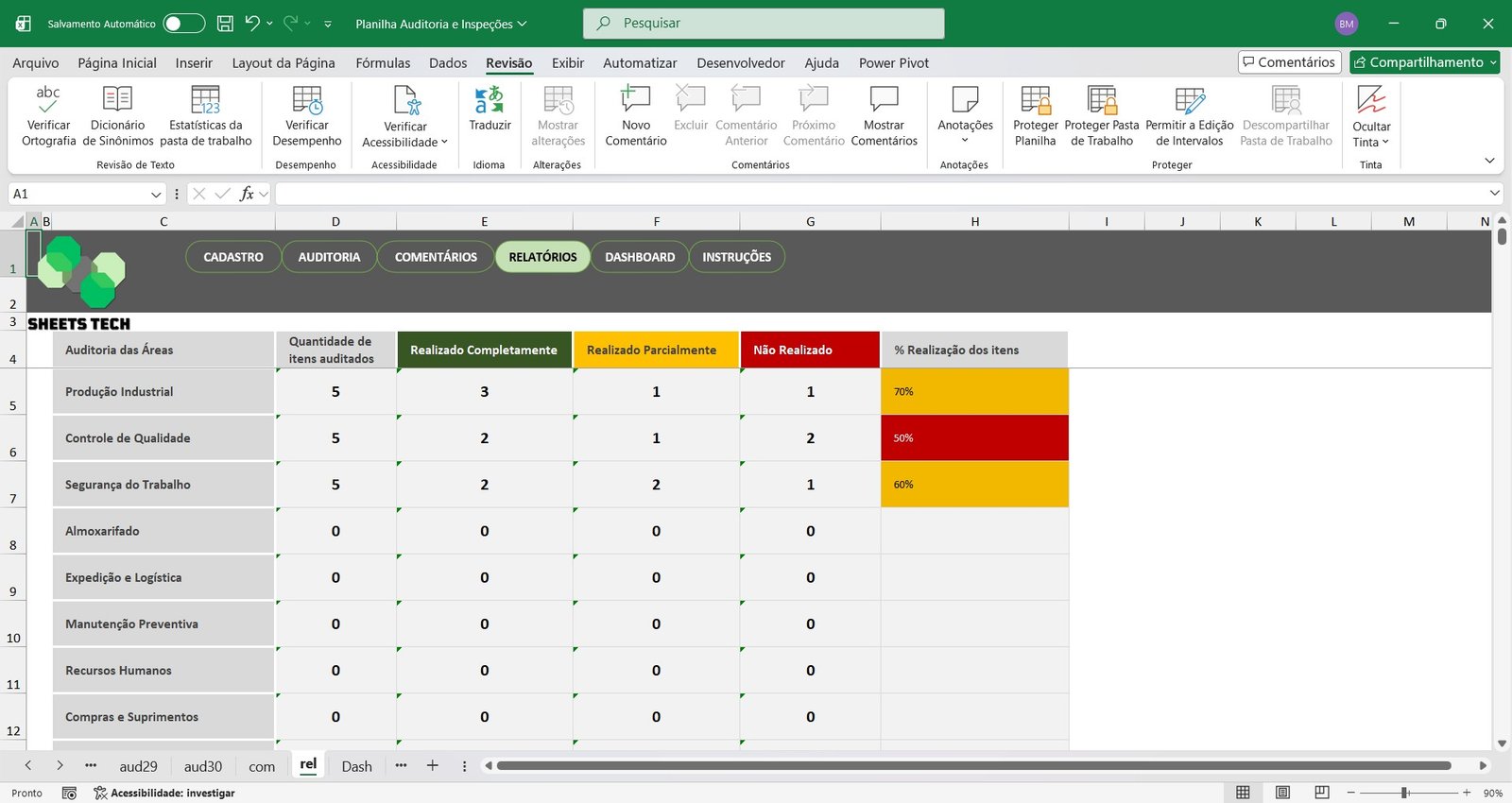The width and height of the screenshot is (1512, 803).
Task: Switch to Dash sheet tab
Action: [356, 766]
